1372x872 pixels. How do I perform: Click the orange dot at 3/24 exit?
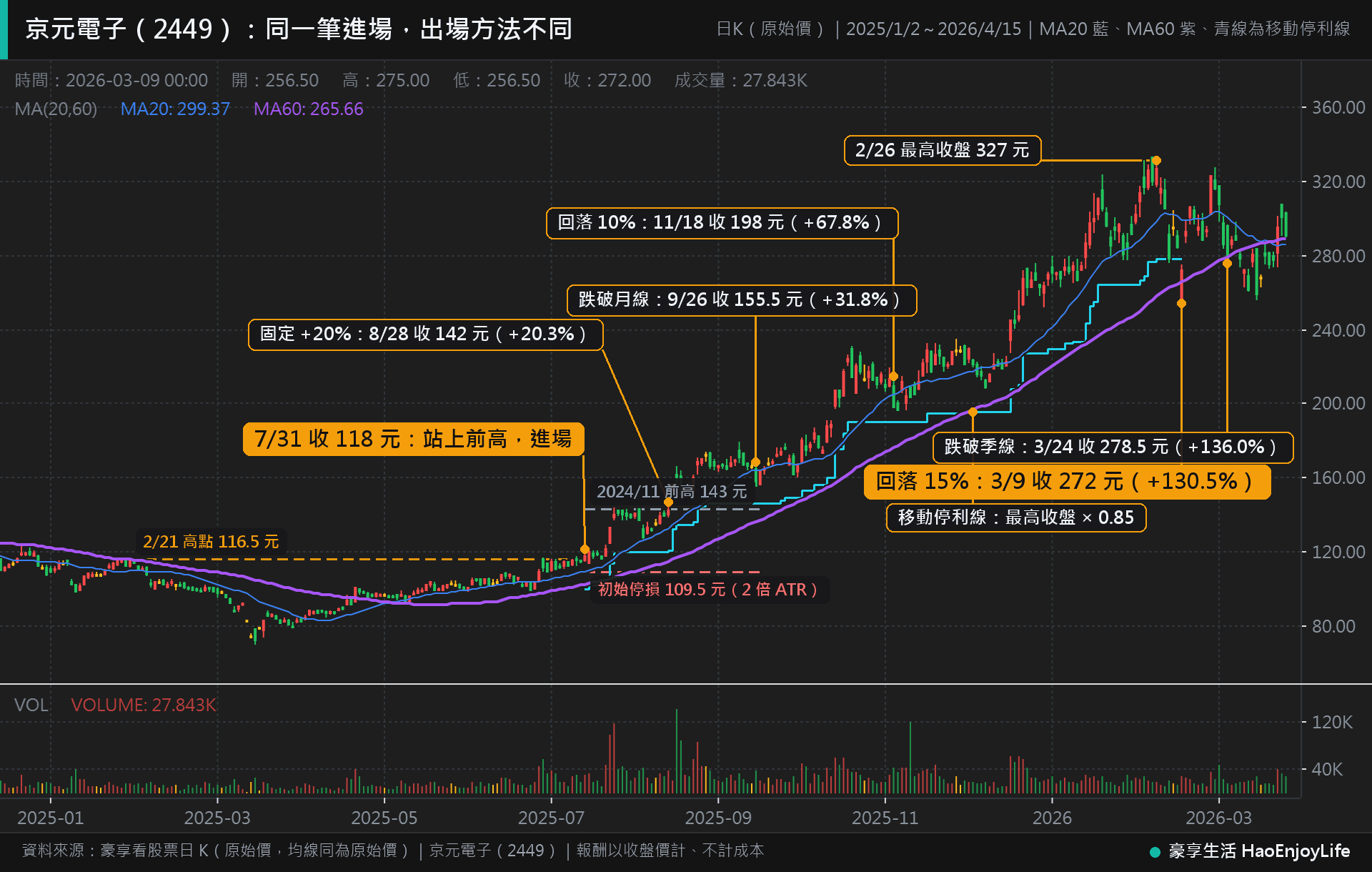(x=1227, y=264)
